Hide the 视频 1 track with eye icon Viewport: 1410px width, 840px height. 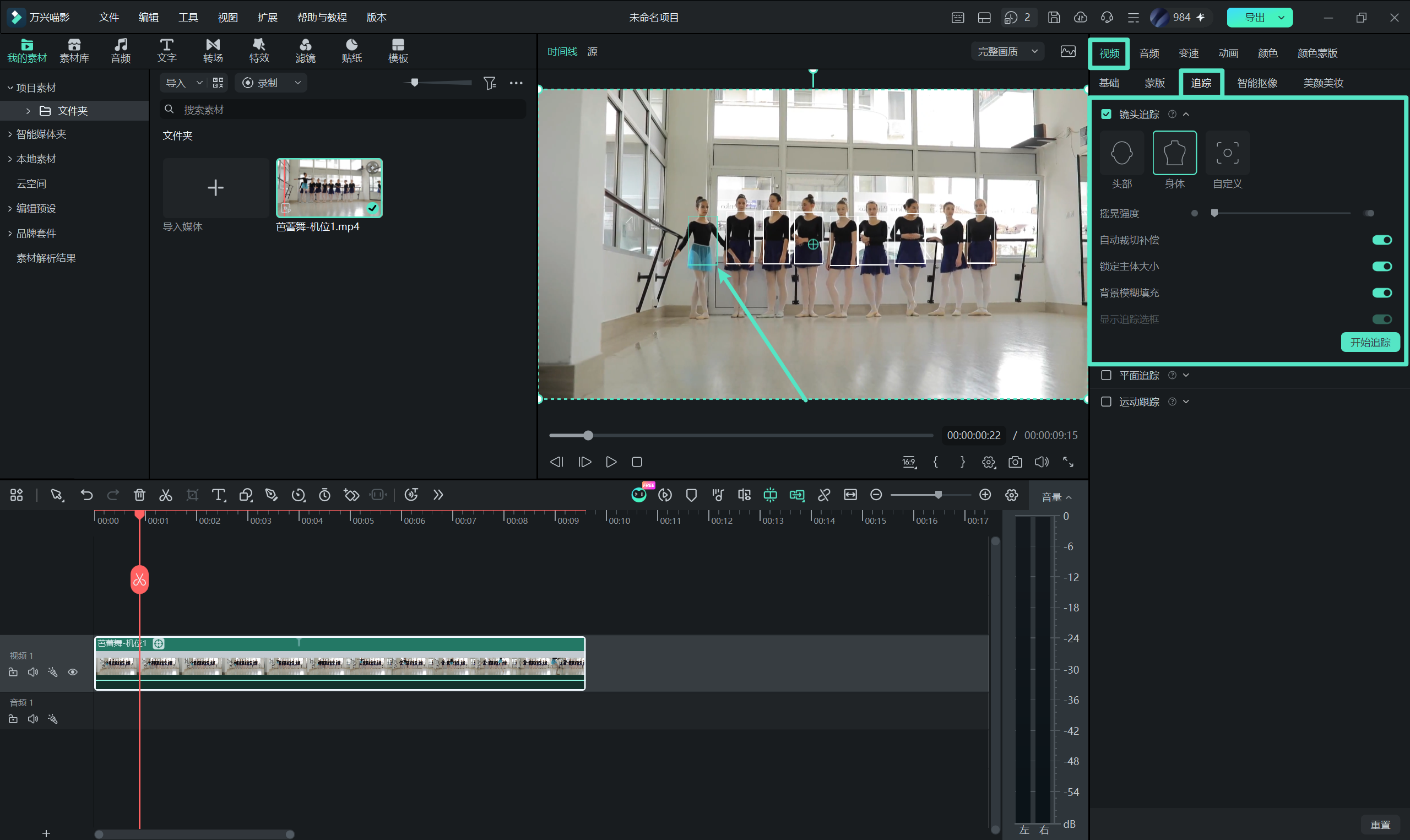(x=72, y=673)
